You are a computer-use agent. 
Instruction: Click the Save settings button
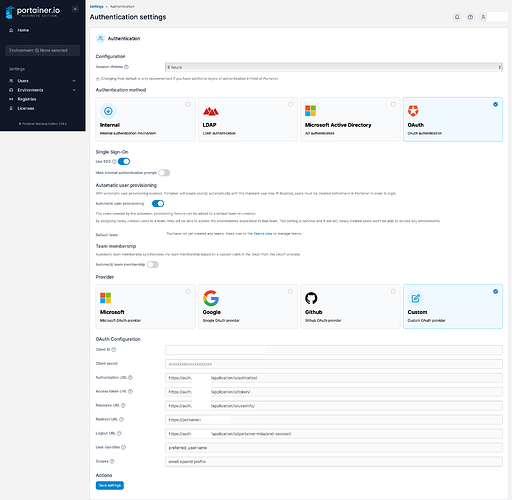click(110, 485)
